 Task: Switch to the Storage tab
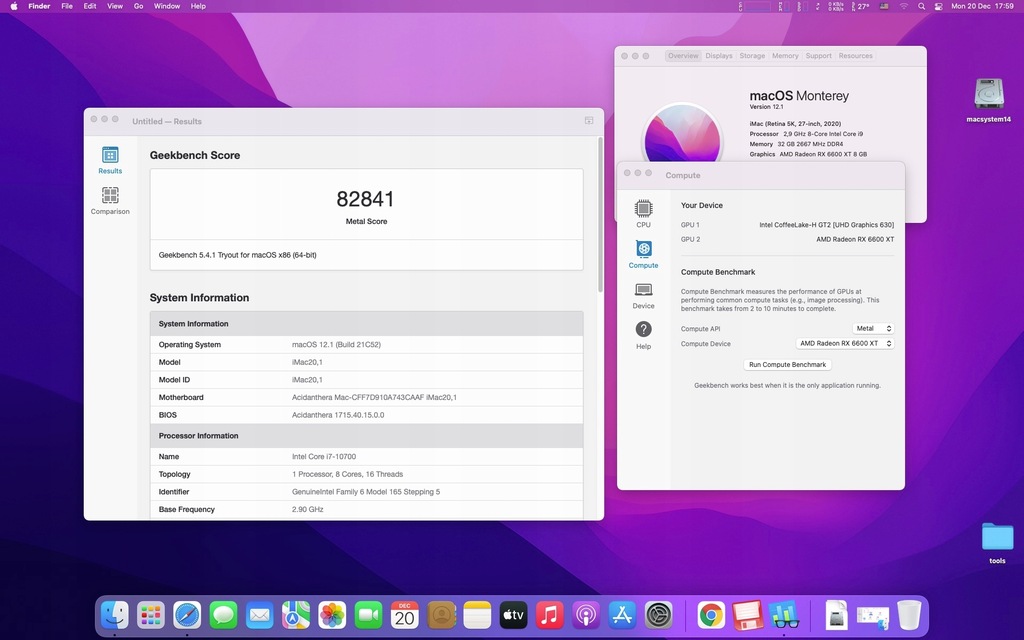(x=752, y=56)
